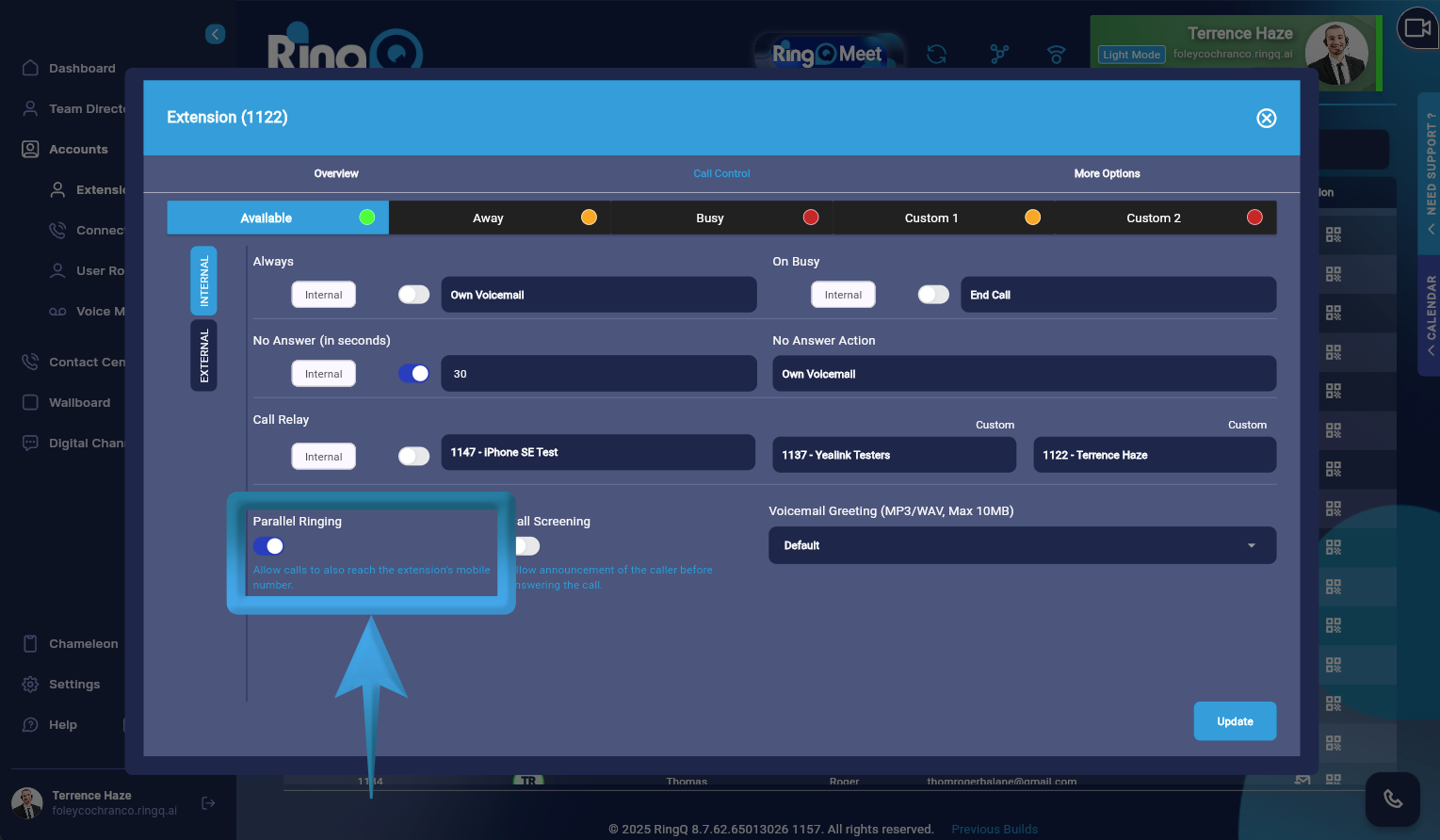This screenshot has height=840, width=1440.
Task: Click the phone call floating action icon
Action: click(1392, 798)
